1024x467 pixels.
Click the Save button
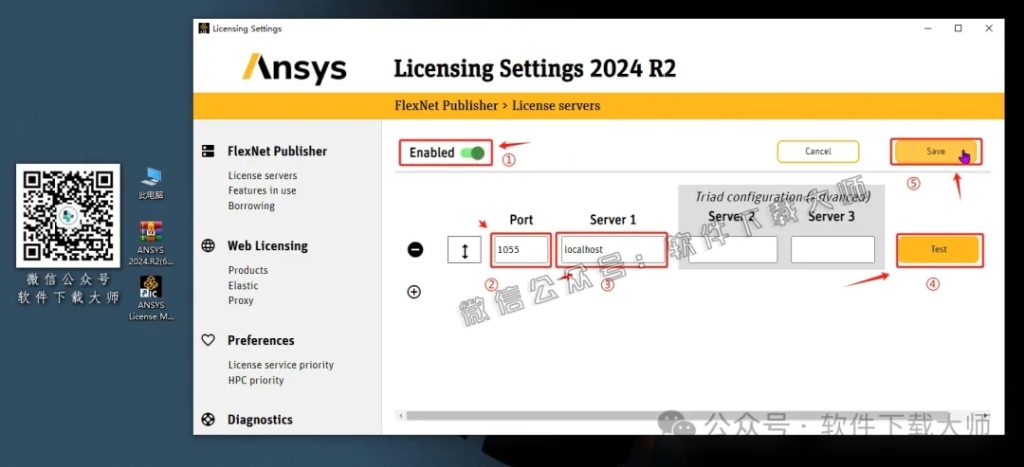click(x=936, y=151)
